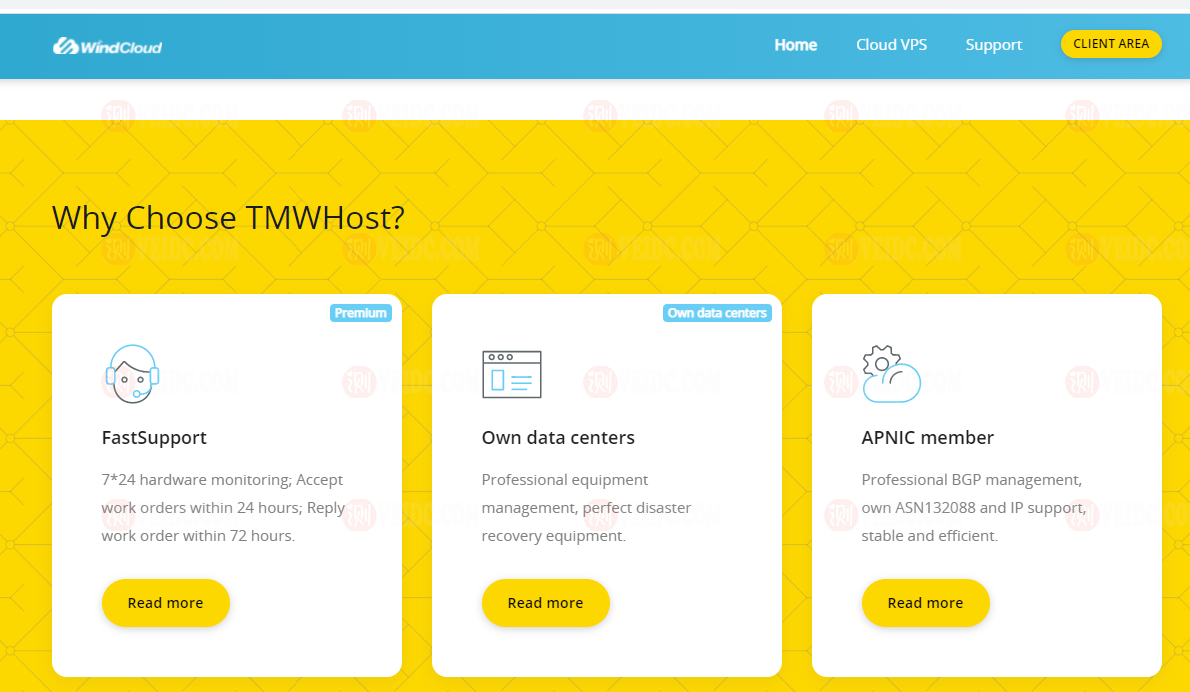Select the FastSupport card title

pos(154,438)
